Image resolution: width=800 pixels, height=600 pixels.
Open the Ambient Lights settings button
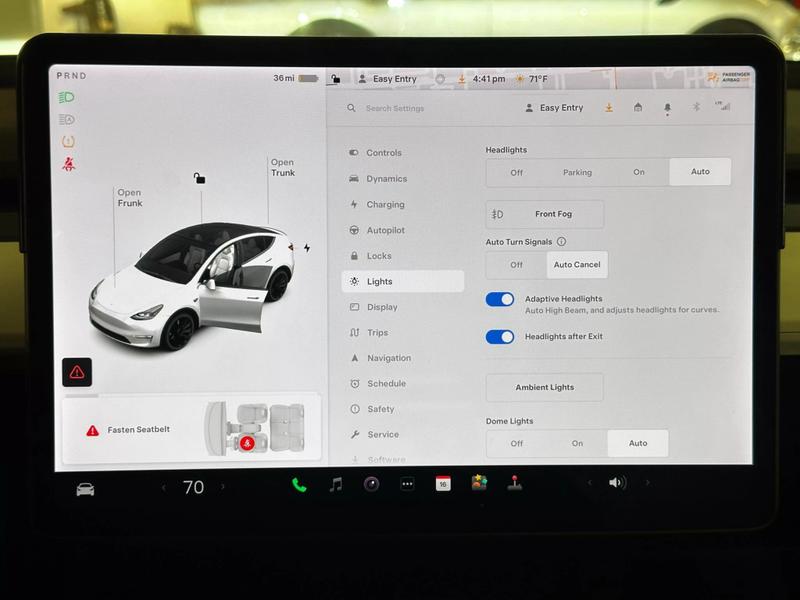pyautogui.click(x=545, y=387)
